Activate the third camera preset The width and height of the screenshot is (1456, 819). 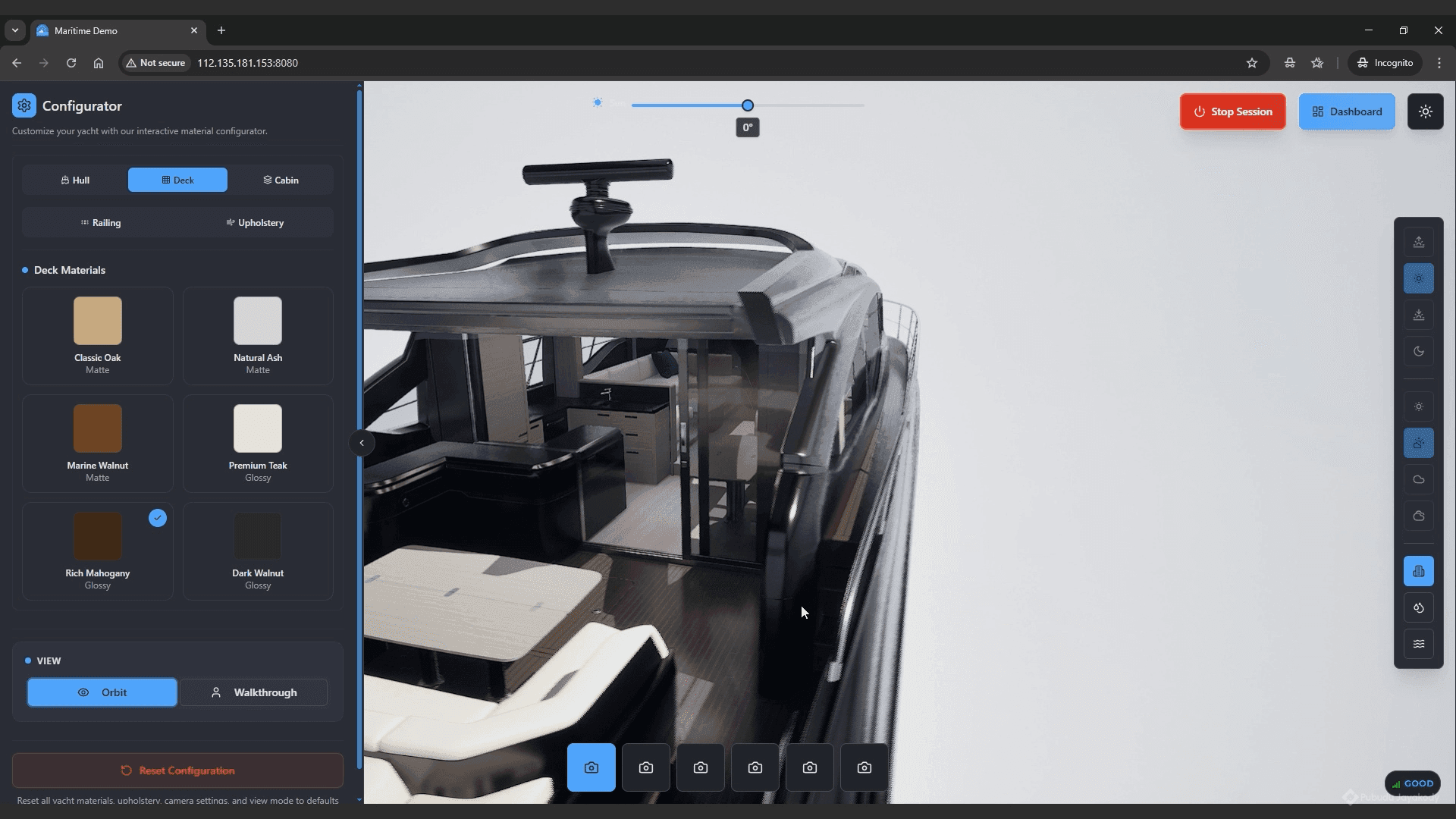pos(701,767)
